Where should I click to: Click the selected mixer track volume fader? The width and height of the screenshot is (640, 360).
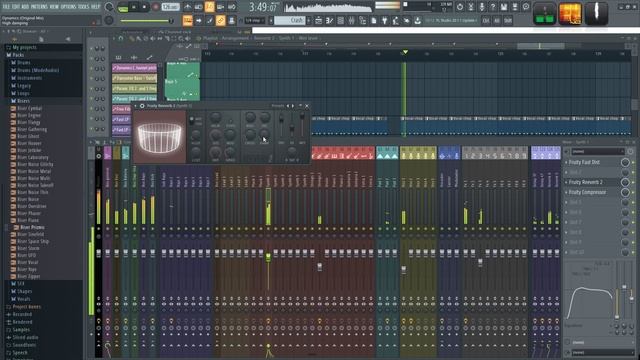coord(268,257)
